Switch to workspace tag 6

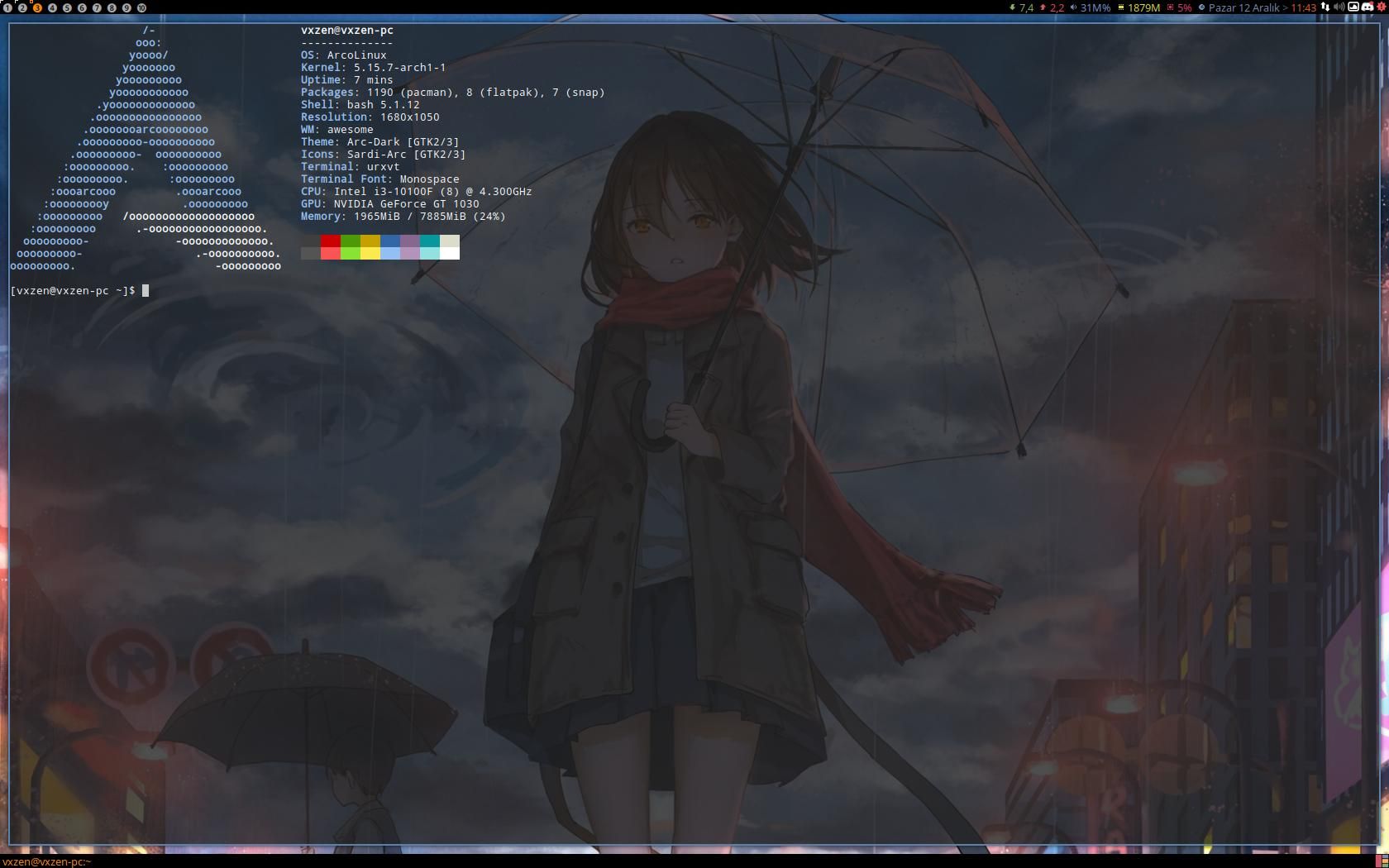pos(82,7)
